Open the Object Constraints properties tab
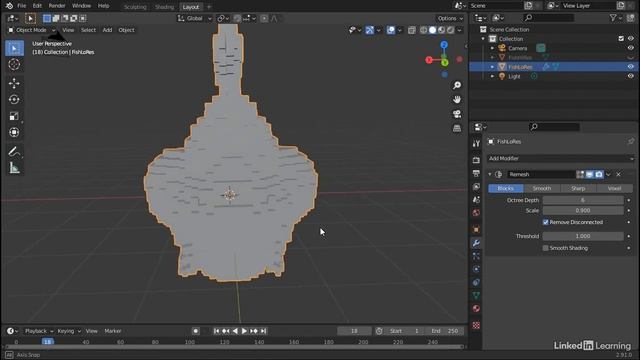 [476, 282]
